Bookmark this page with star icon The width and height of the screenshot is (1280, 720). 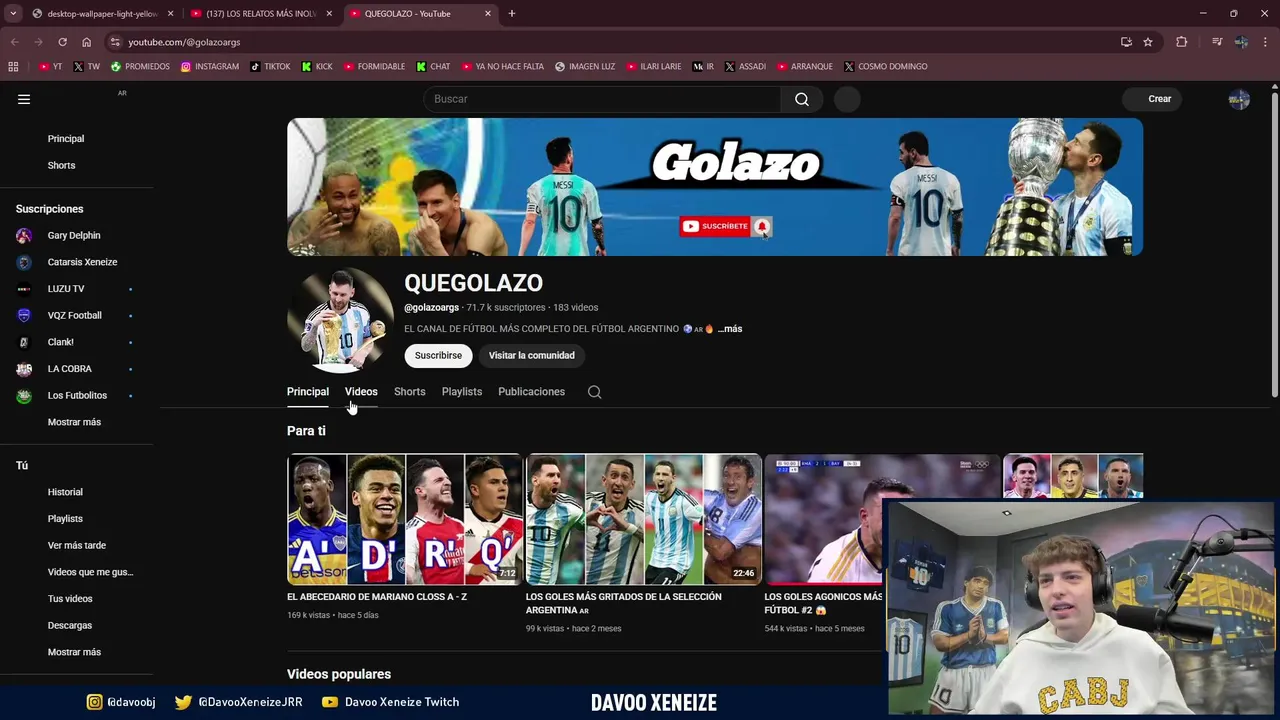pyautogui.click(x=1148, y=42)
